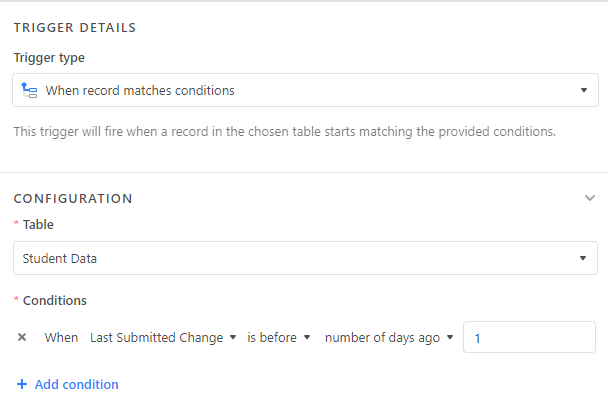Click the trigger description help text
The width and height of the screenshot is (608, 414).
coord(285,132)
